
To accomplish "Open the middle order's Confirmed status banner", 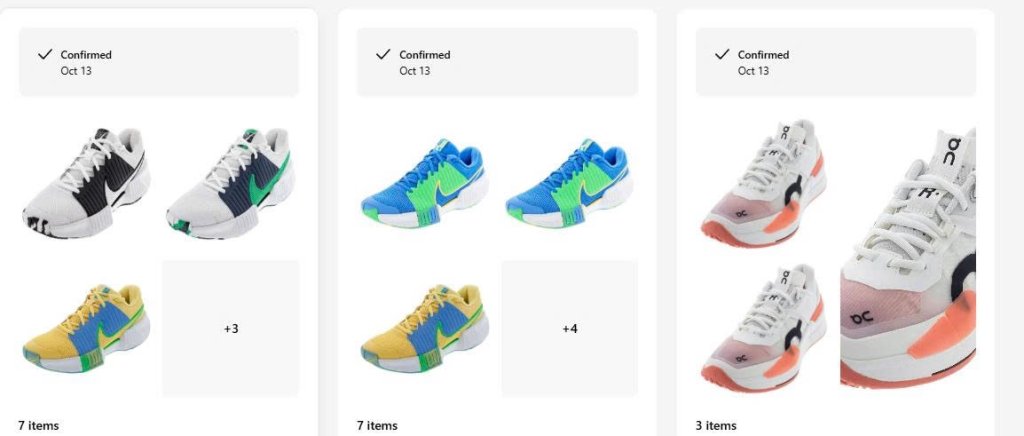I will pyautogui.click(x=497, y=62).
